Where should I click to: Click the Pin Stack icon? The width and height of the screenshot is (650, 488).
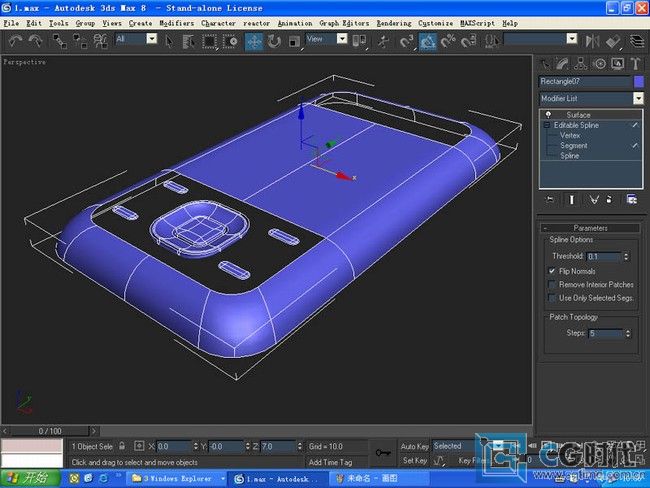click(x=550, y=200)
